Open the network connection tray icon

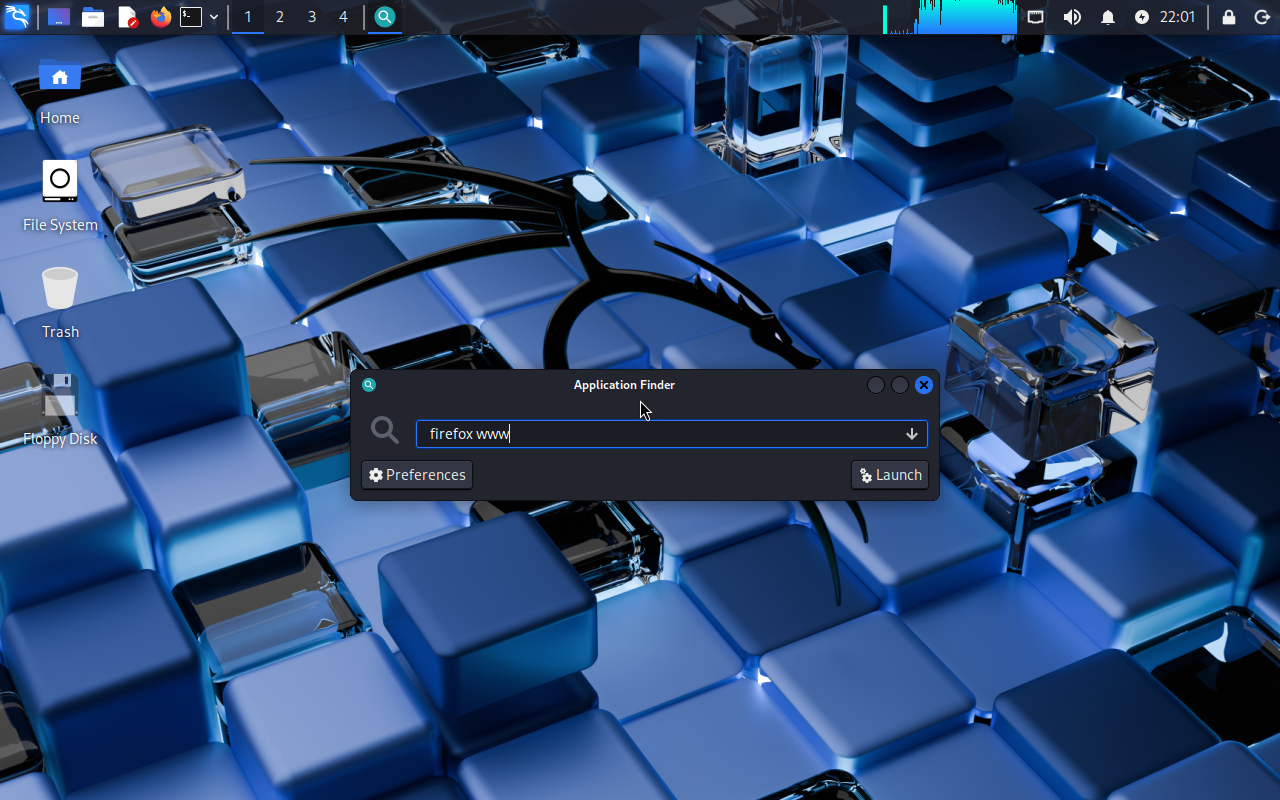pos(1036,17)
